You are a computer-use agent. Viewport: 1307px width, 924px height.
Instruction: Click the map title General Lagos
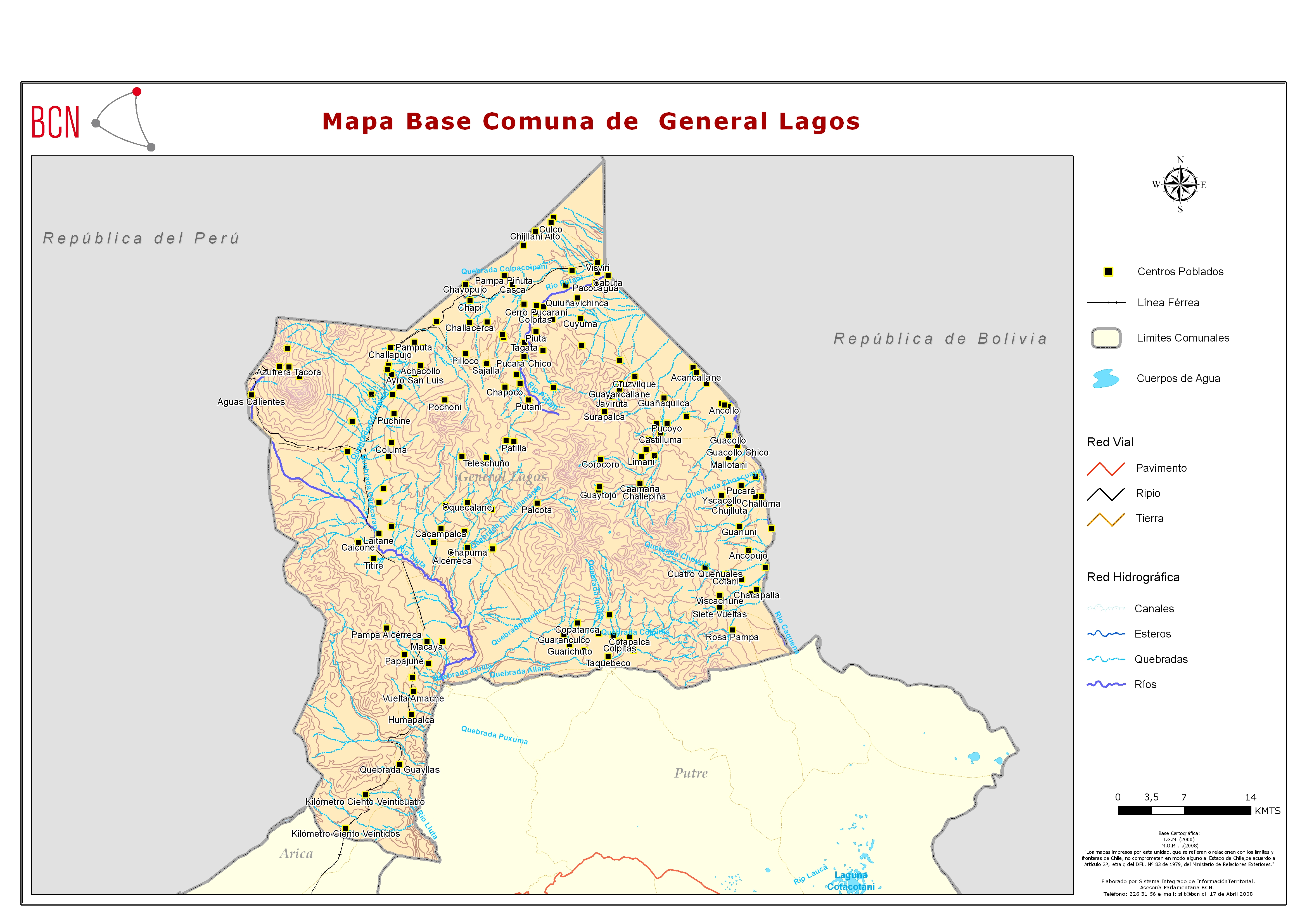click(590, 121)
